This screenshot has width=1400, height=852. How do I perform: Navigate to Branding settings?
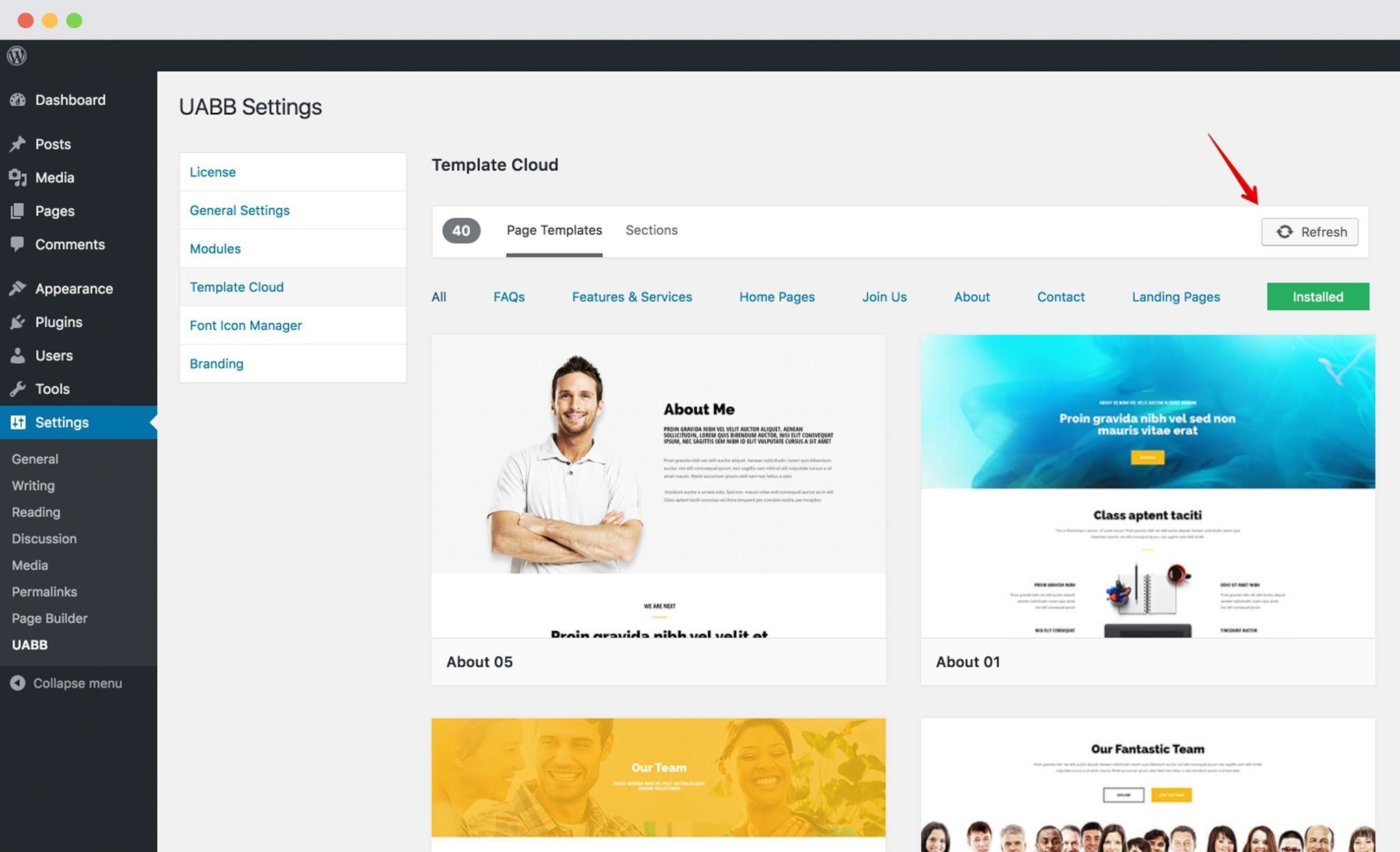pos(216,363)
